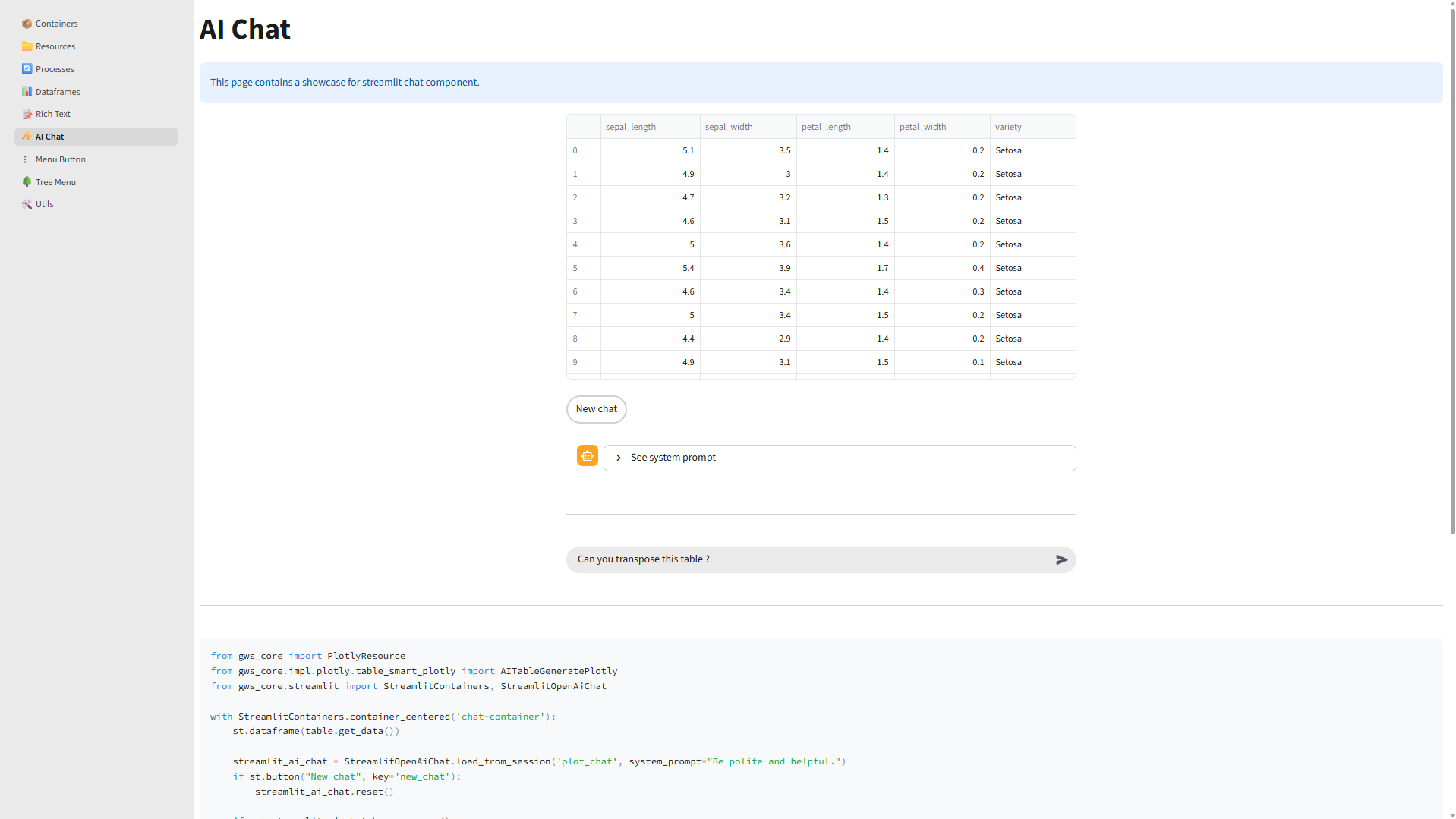Start a New chat
Screen dimensions: 1456x819
pyautogui.click(x=596, y=409)
